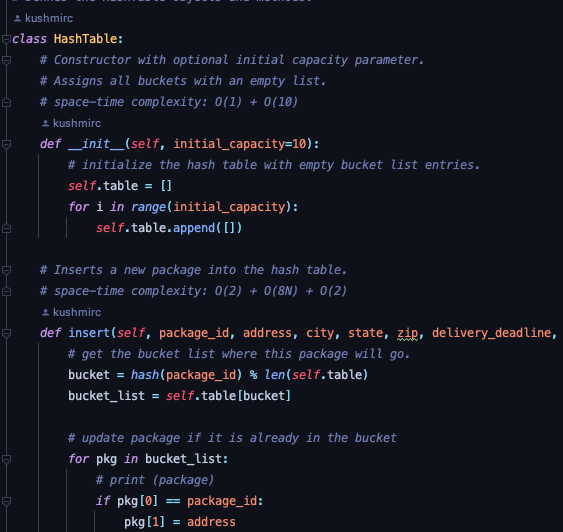
Task: Collapse the 'for pkg in bucket_list' loop
Action: tap(6, 459)
